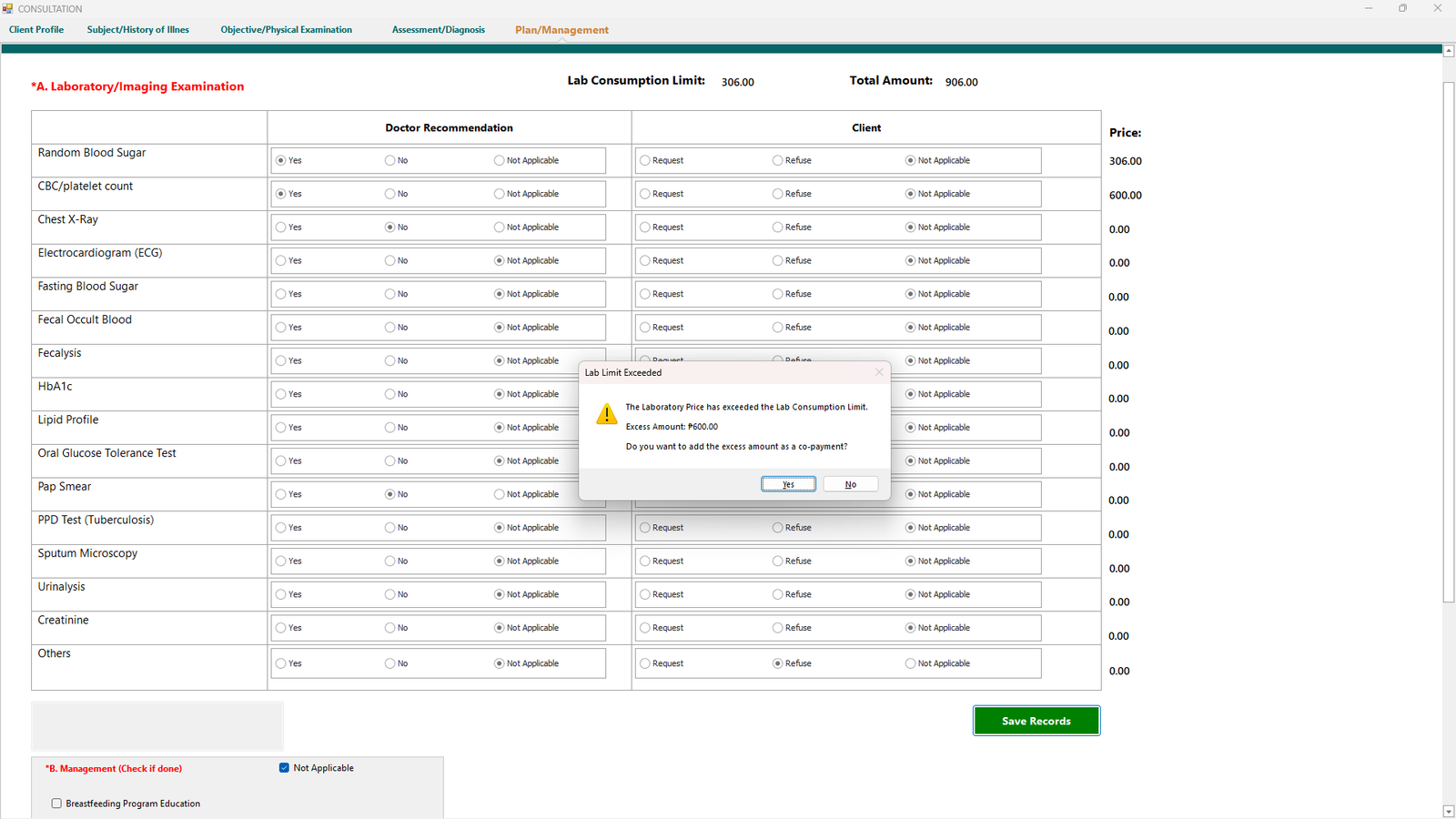
Task: Click Yes in Lab Limit Exceeded dialog
Action: click(788, 484)
